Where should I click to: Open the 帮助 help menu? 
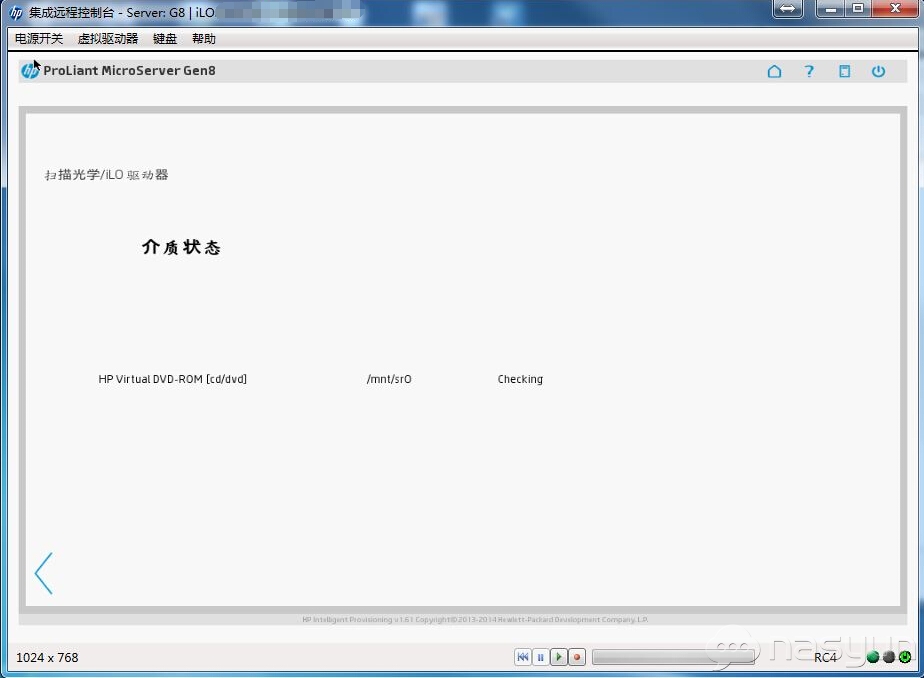[x=204, y=39]
